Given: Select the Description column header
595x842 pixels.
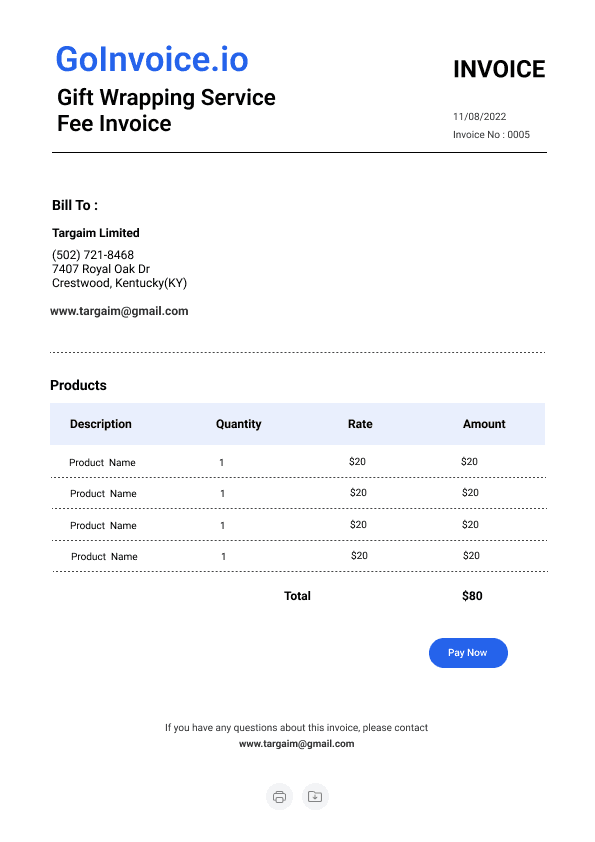Looking at the screenshot, I should (x=100, y=424).
